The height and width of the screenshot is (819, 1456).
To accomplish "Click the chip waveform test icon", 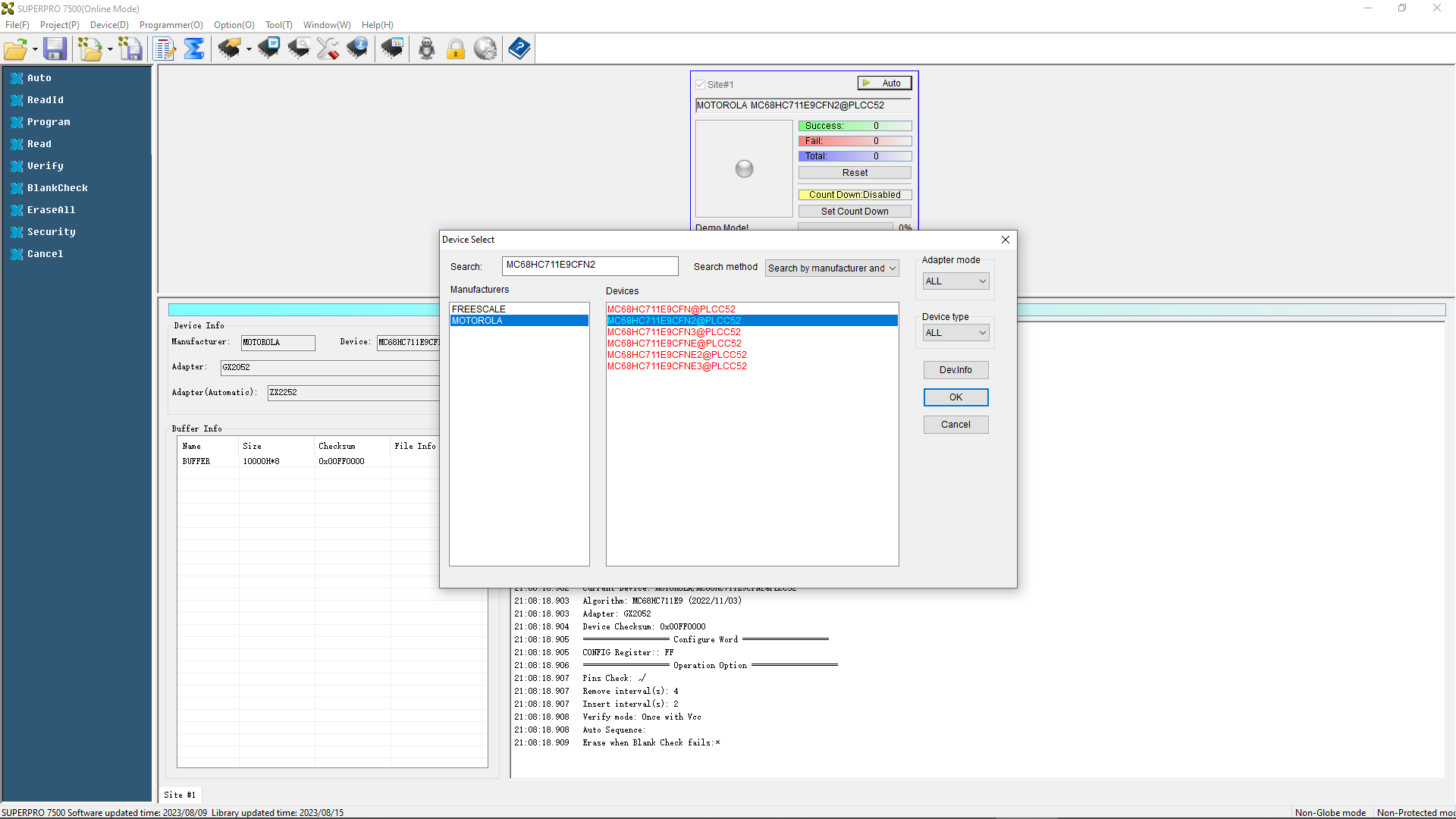I will [392, 49].
